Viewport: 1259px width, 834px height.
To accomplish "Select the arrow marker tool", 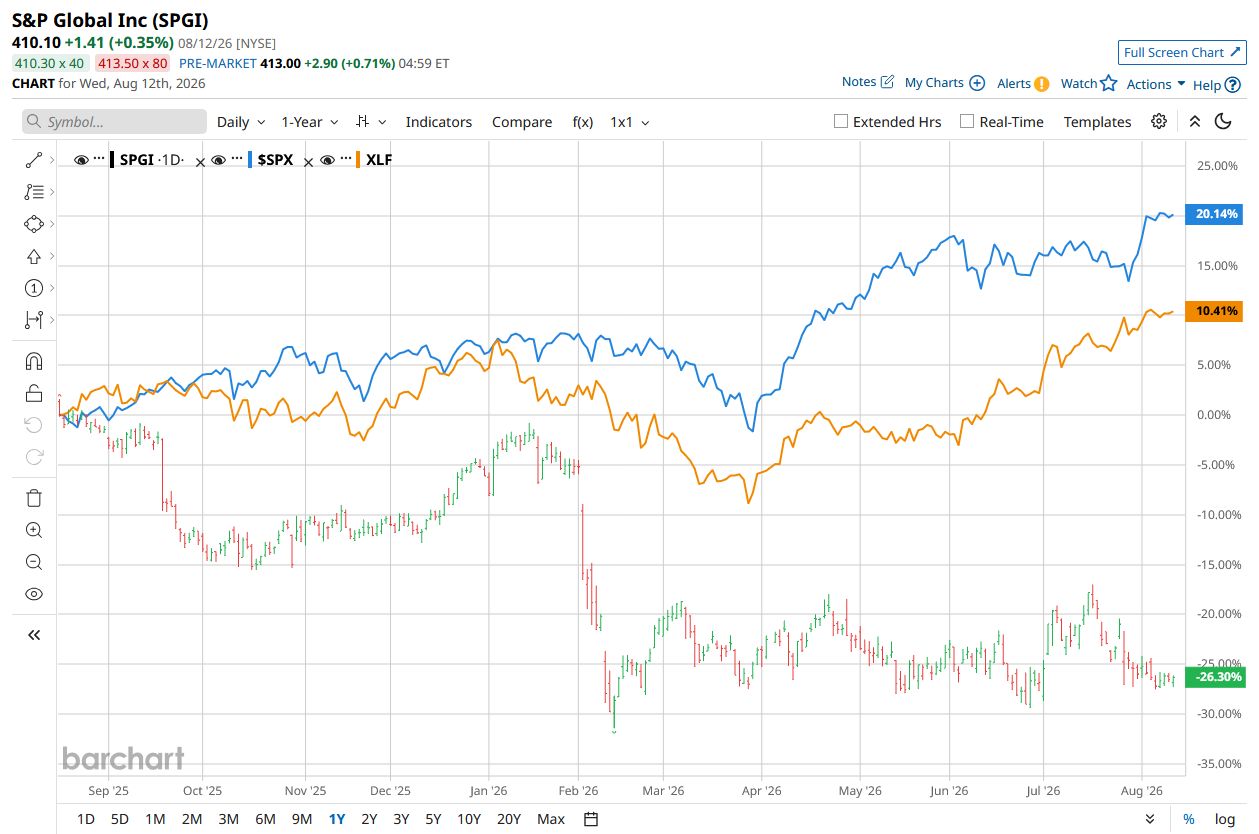I will (33, 256).
